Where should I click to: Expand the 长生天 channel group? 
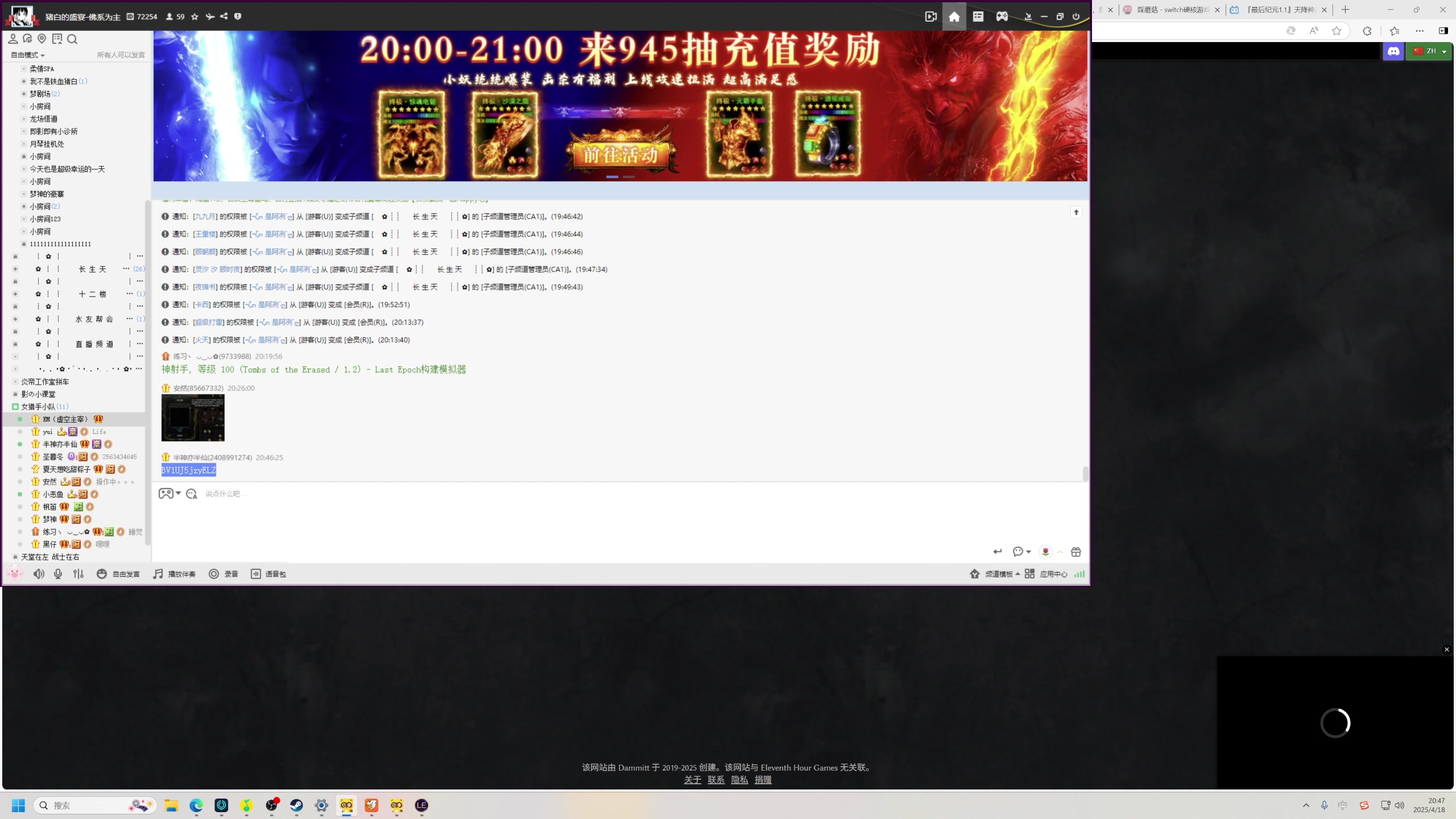15,269
